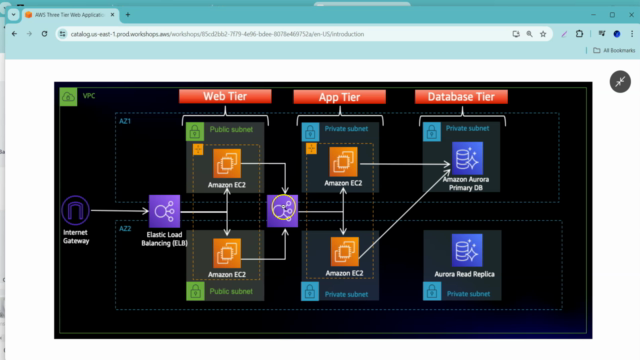Image resolution: width=640 pixels, height=360 pixels.
Task: Reload the workshop page
Action: pyautogui.click(x=44, y=34)
